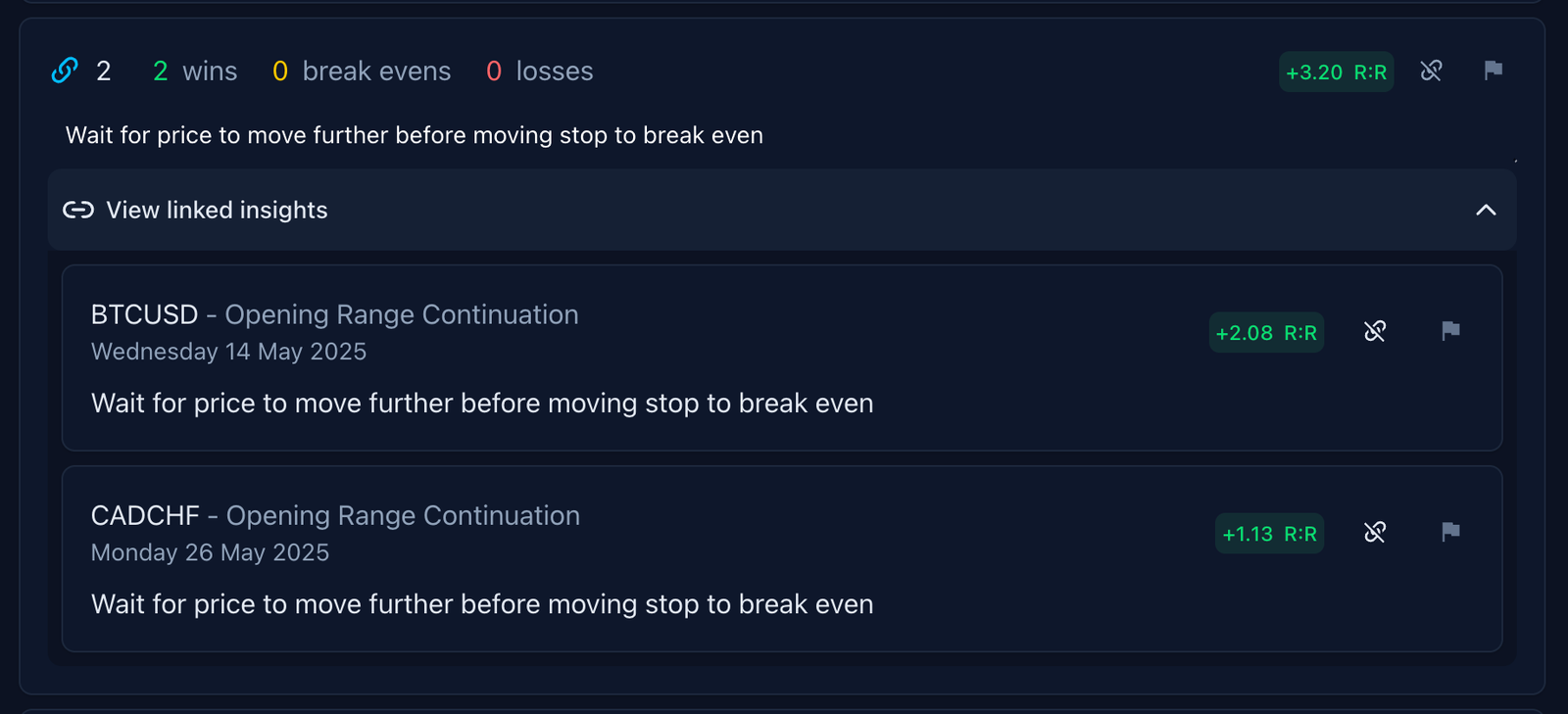Flag the CADCHF insight
The width and height of the screenshot is (1568, 714).
[x=1450, y=532]
